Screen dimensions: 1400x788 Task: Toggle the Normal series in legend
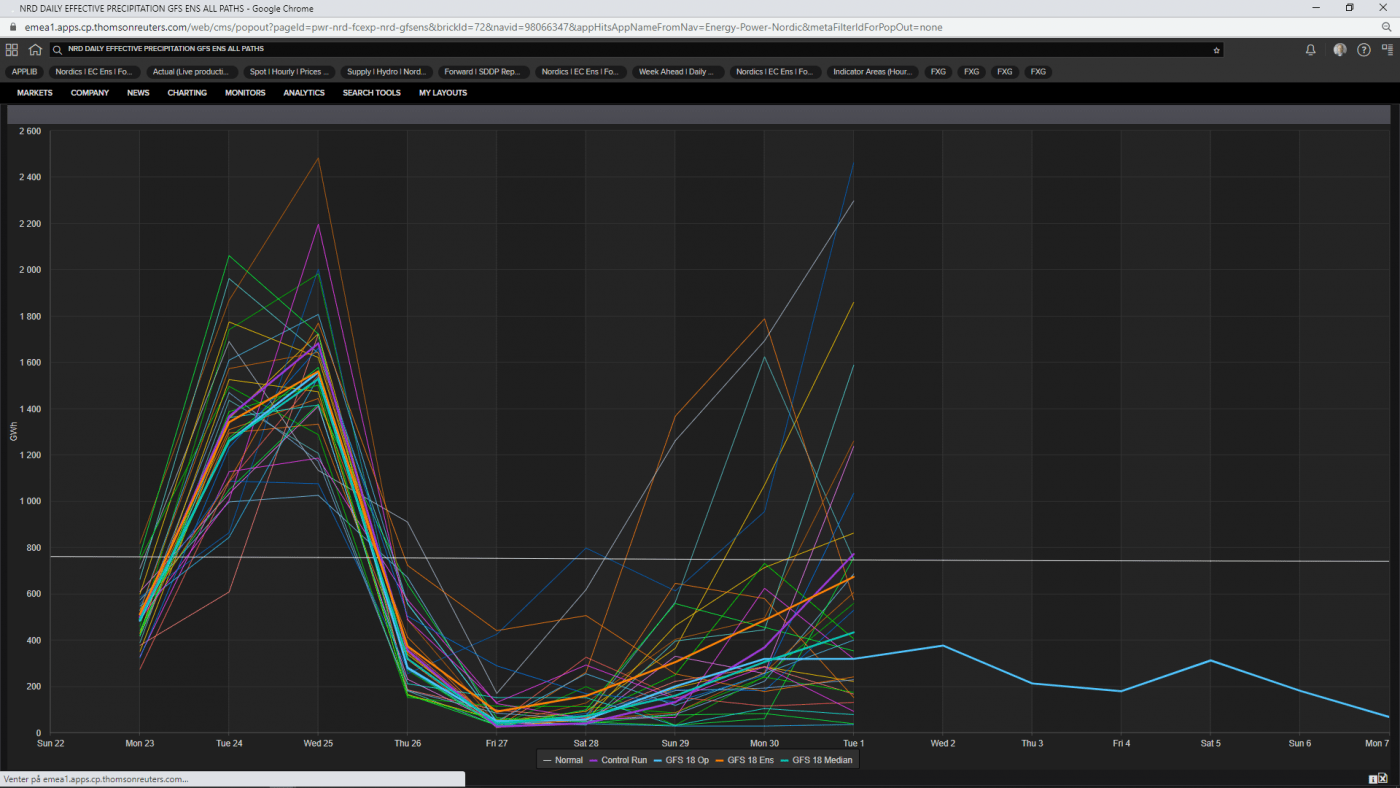point(563,761)
